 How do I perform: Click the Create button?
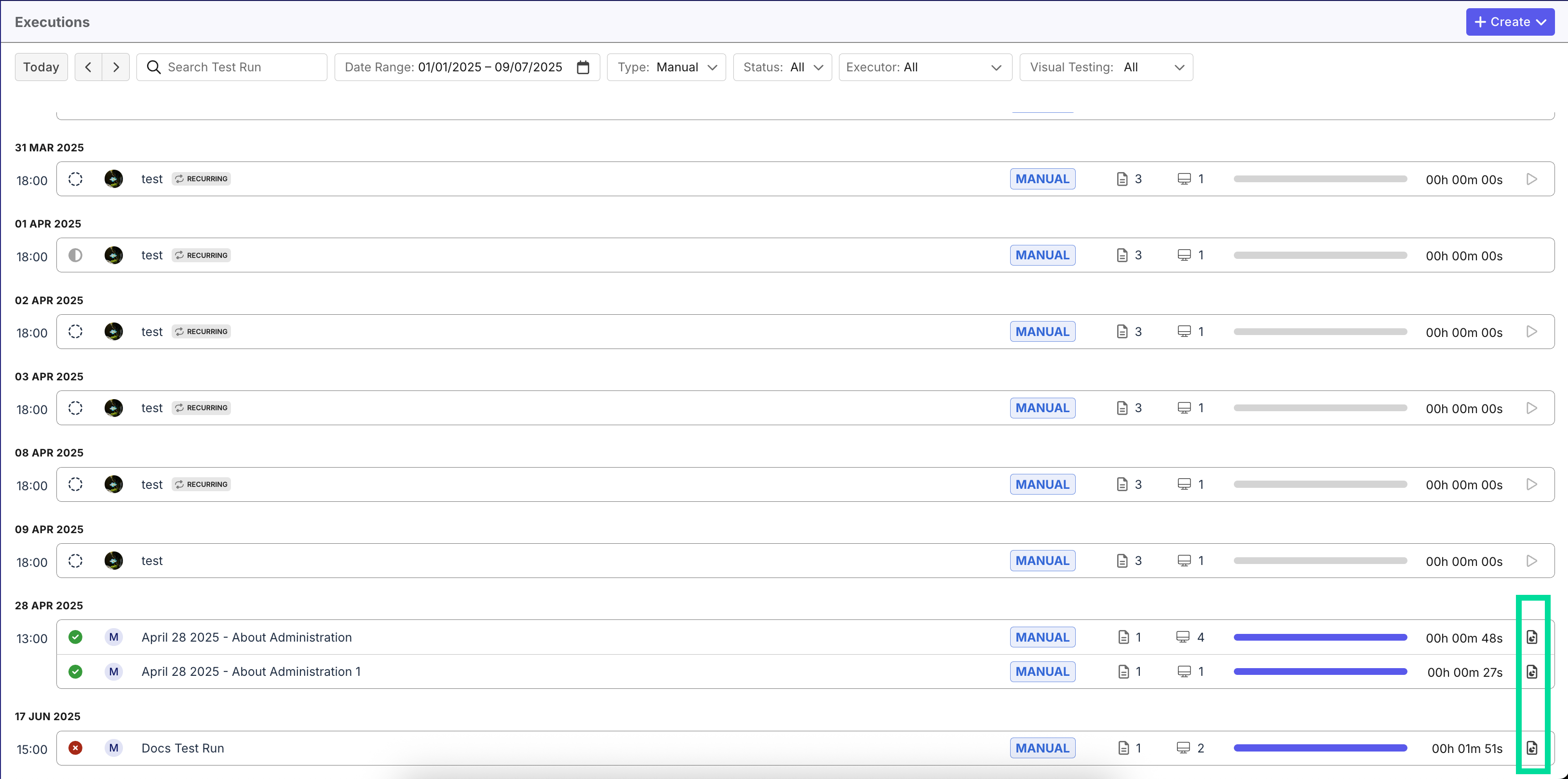click(1510, 22)
